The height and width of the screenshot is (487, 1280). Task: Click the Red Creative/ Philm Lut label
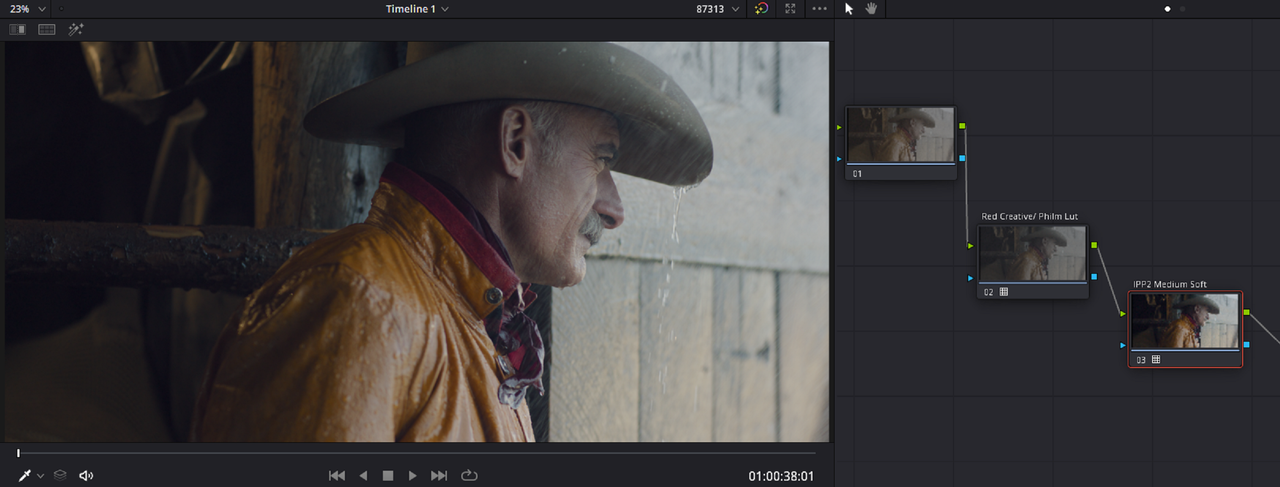click(x=1030, y=217)
